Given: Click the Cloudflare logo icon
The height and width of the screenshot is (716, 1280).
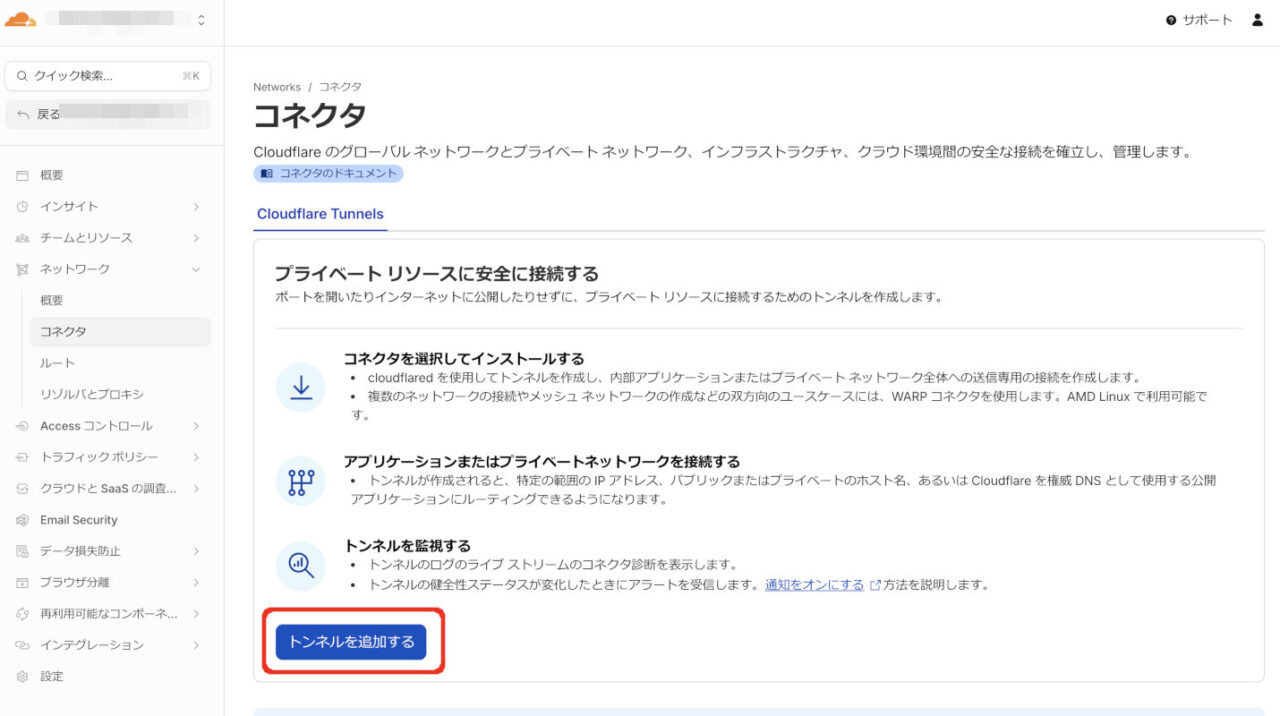Looking at the screenshot, I should pyautogui.click(x=20, y=20).
